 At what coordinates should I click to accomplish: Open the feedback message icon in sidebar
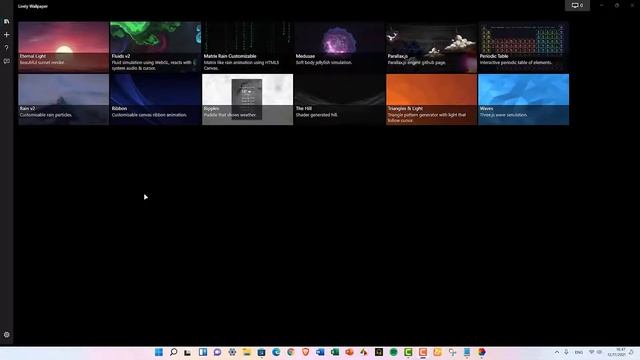(x=7, y=61)
